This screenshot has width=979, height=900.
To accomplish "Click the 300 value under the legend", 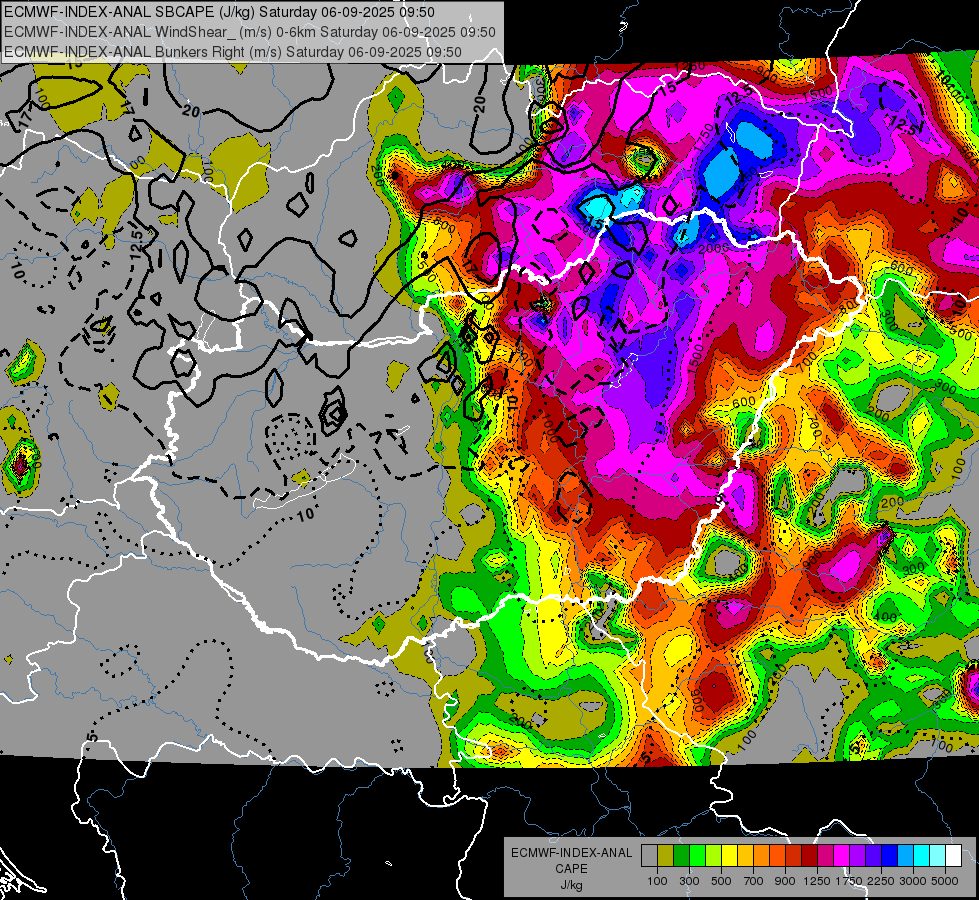I will [x=689, y=881].
